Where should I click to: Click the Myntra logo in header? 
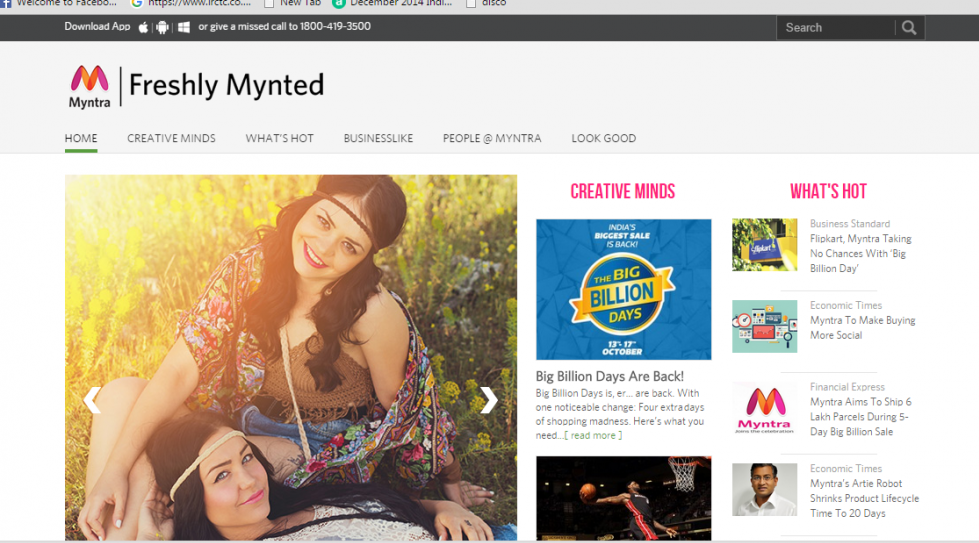coord(89,86)
